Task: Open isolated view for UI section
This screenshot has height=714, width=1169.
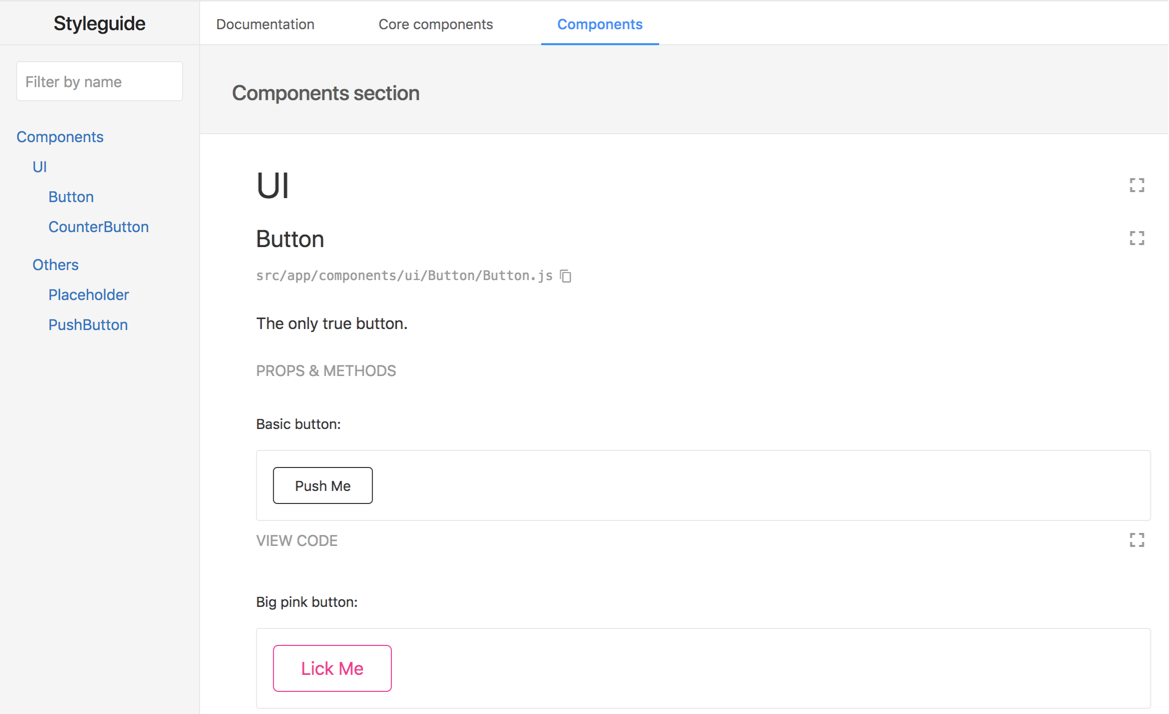Action: point(1137,185)
